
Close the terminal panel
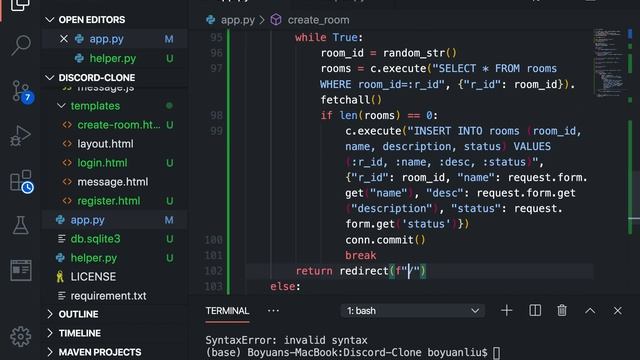pos(618,311)
